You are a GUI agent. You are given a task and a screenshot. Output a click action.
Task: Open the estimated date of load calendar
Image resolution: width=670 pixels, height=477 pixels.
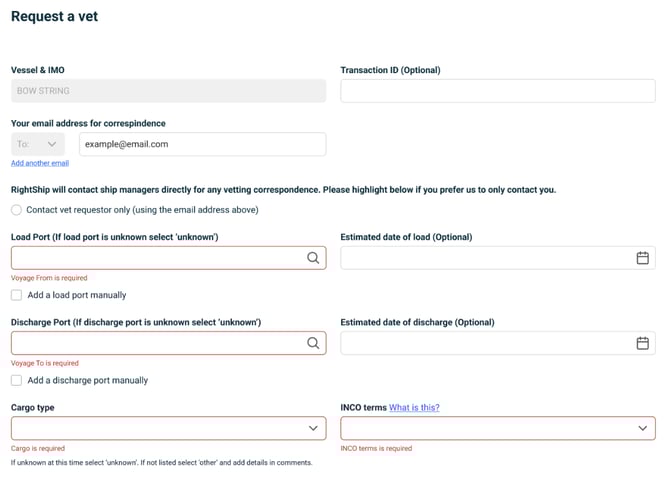643,258
